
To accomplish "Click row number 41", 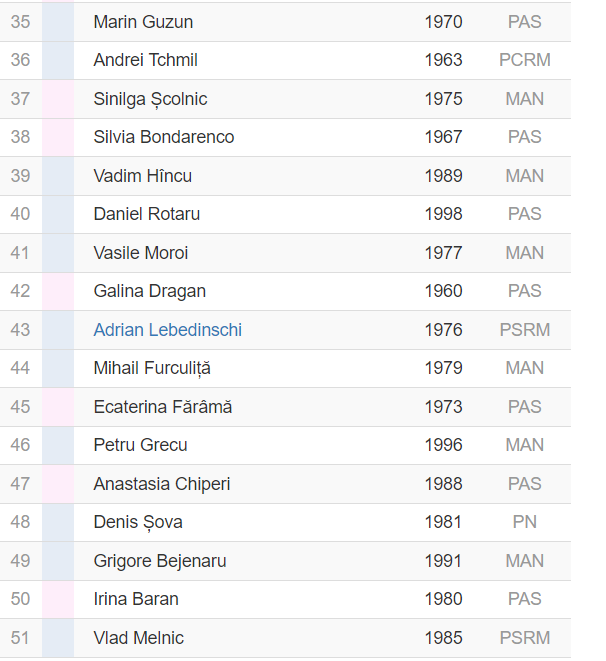I will point(20,253).
